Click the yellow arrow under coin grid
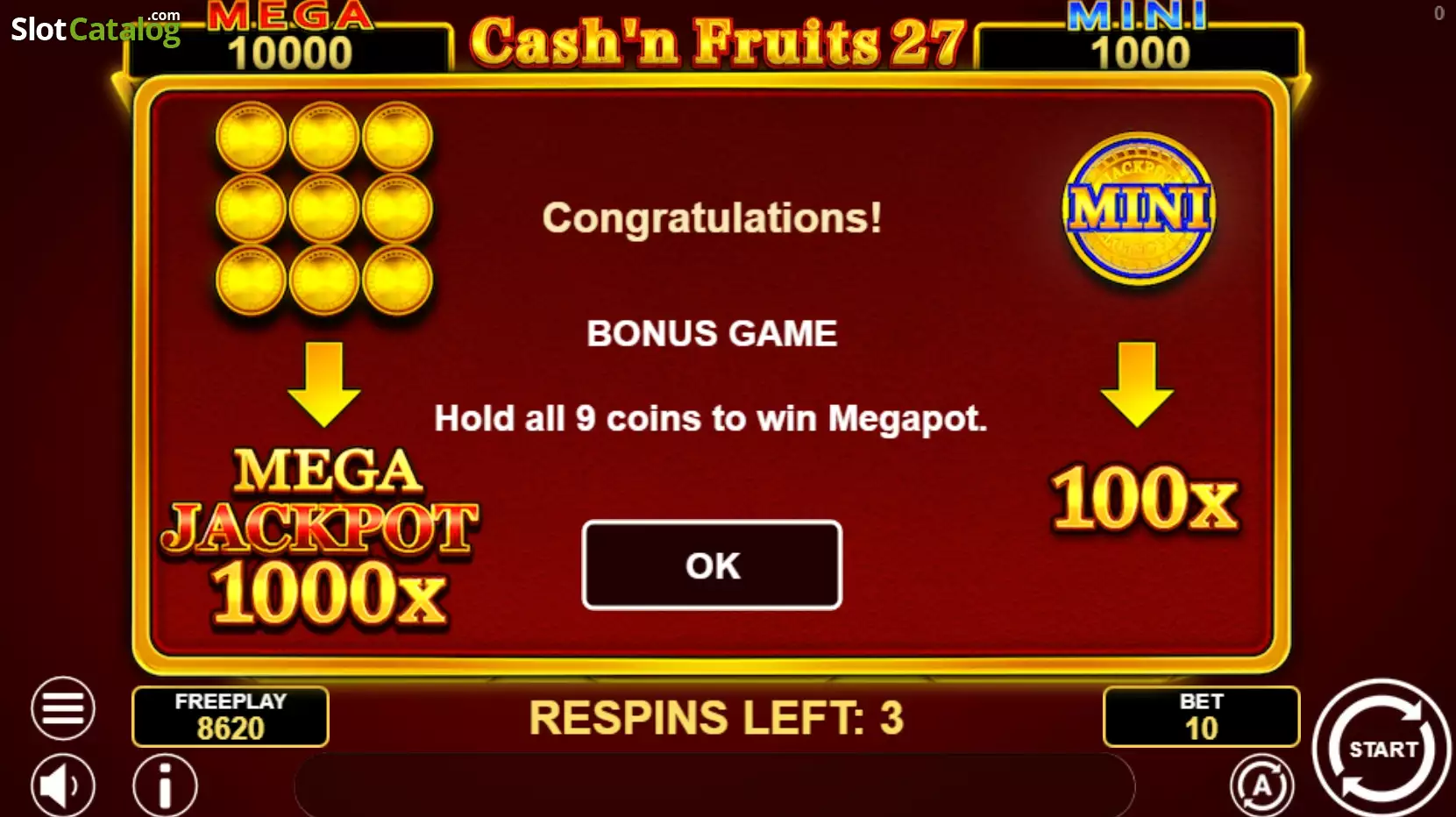 (323, 385)
